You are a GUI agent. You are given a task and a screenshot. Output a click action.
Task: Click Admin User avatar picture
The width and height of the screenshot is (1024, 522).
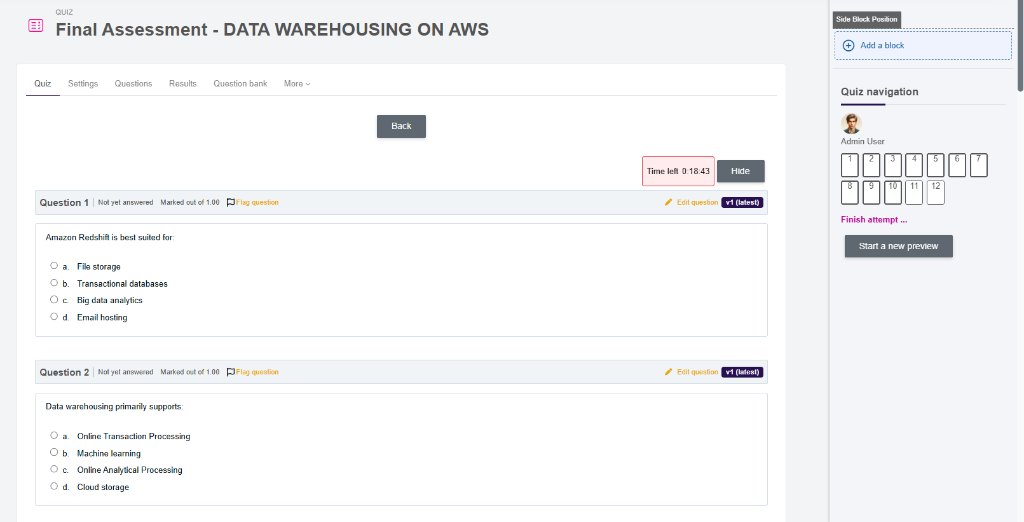click(x=851, y=123)
